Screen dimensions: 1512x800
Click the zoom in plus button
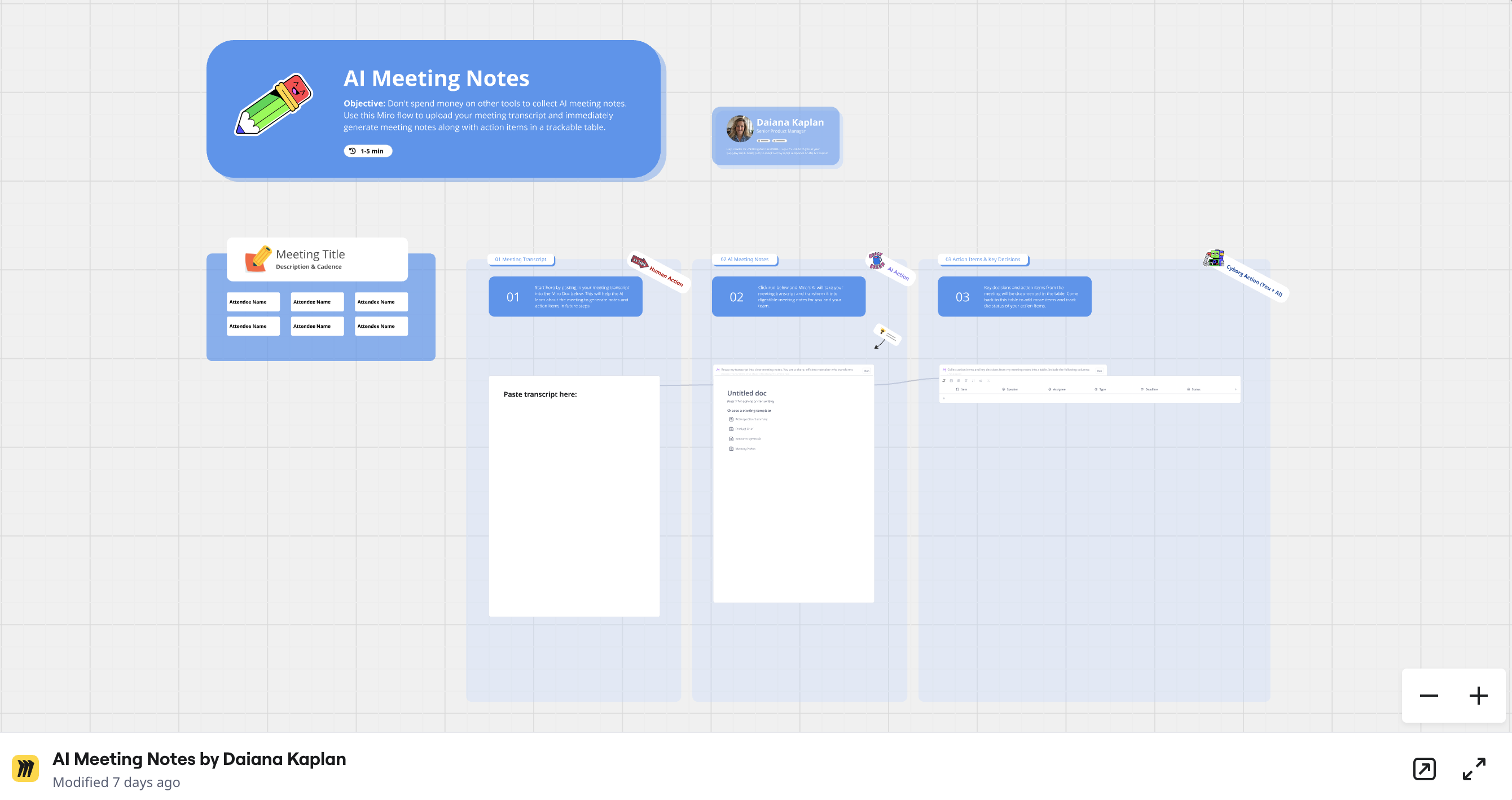point(1478,696)
